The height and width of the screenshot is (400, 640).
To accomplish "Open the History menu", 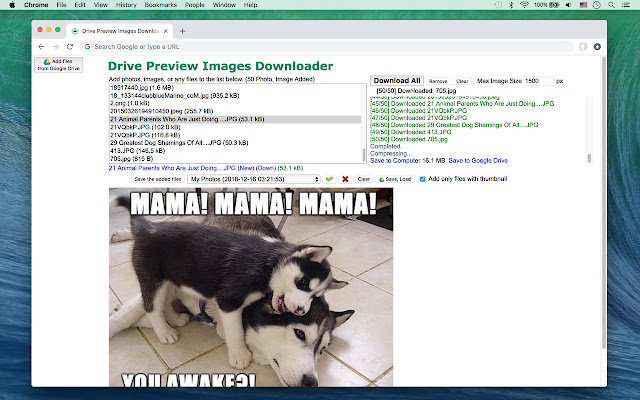I will [126, 5].
